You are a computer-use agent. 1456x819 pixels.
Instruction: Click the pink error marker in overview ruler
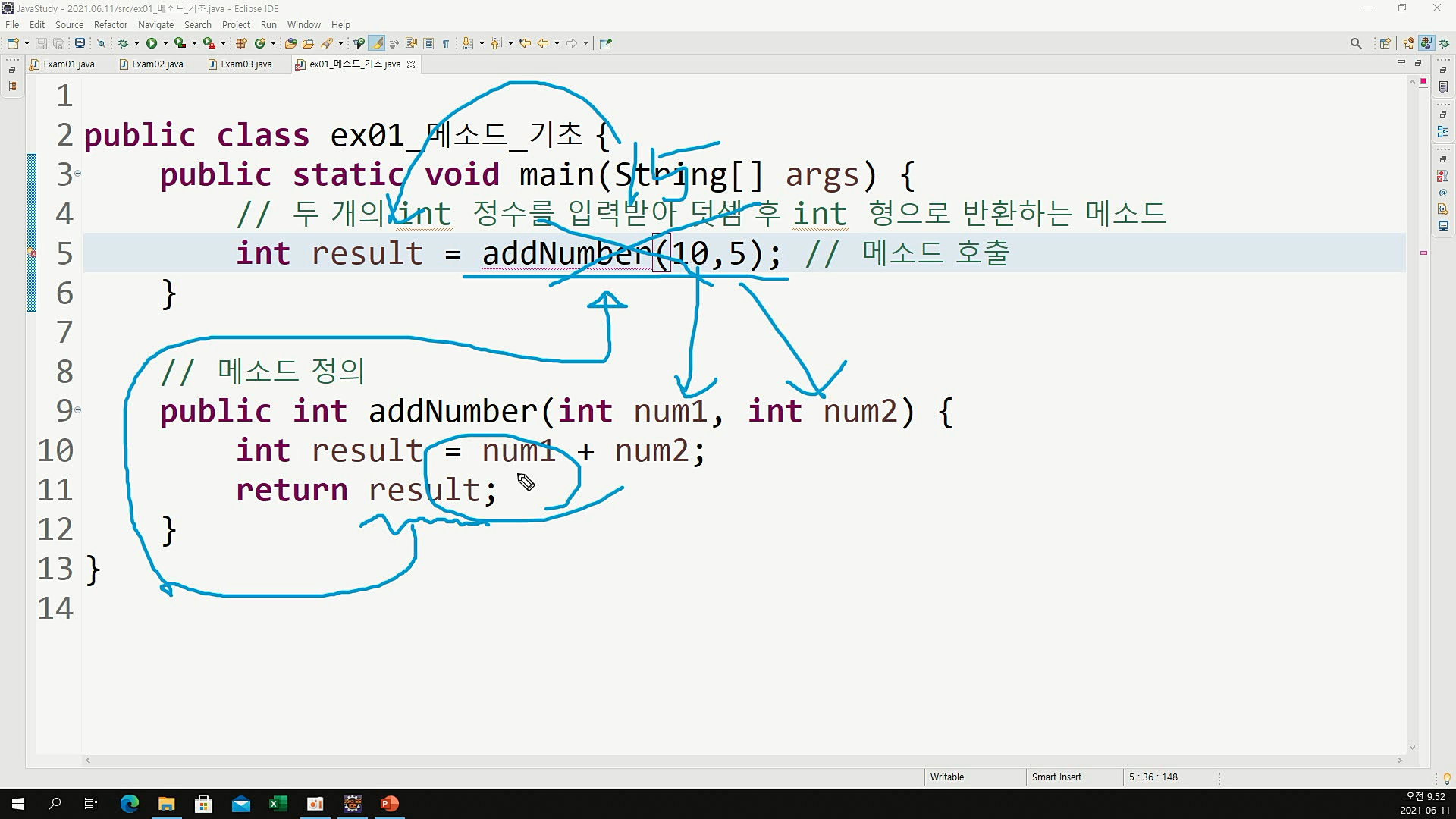coord(1423,253)
